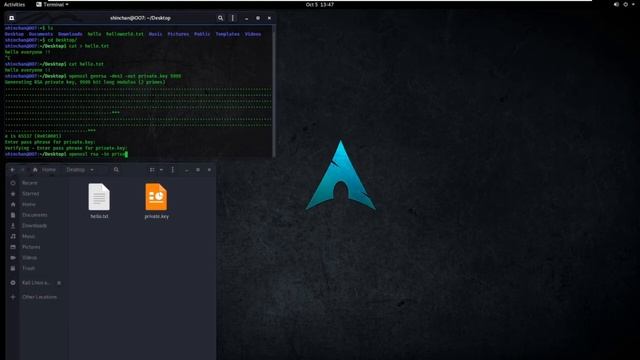Open the Desktop path dropdown in Files
Viewport: 640px width, 360px height.
(x=80, y=170)
